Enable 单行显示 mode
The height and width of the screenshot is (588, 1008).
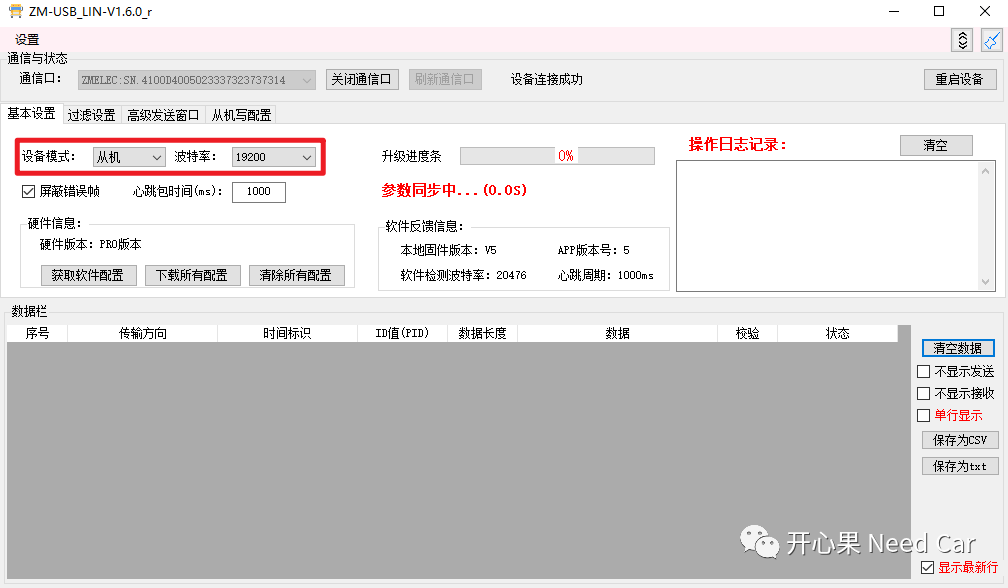click(x=923, y=415)
